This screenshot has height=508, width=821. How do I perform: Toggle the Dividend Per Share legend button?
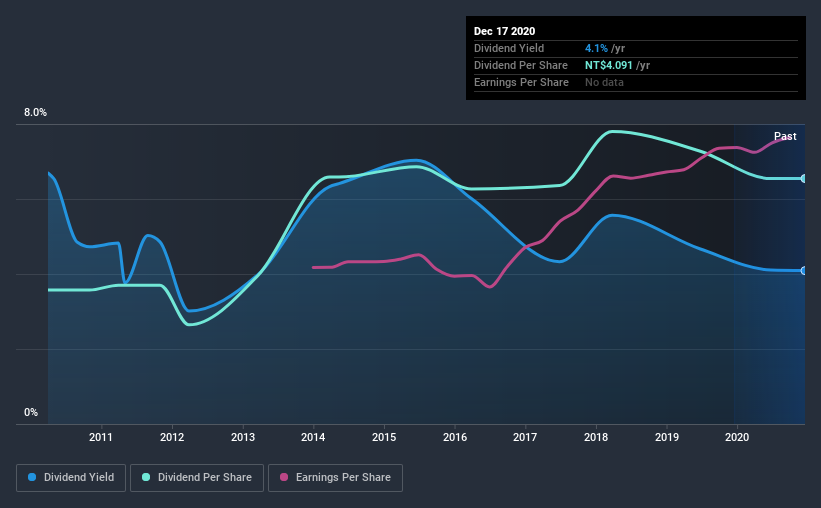197,478
